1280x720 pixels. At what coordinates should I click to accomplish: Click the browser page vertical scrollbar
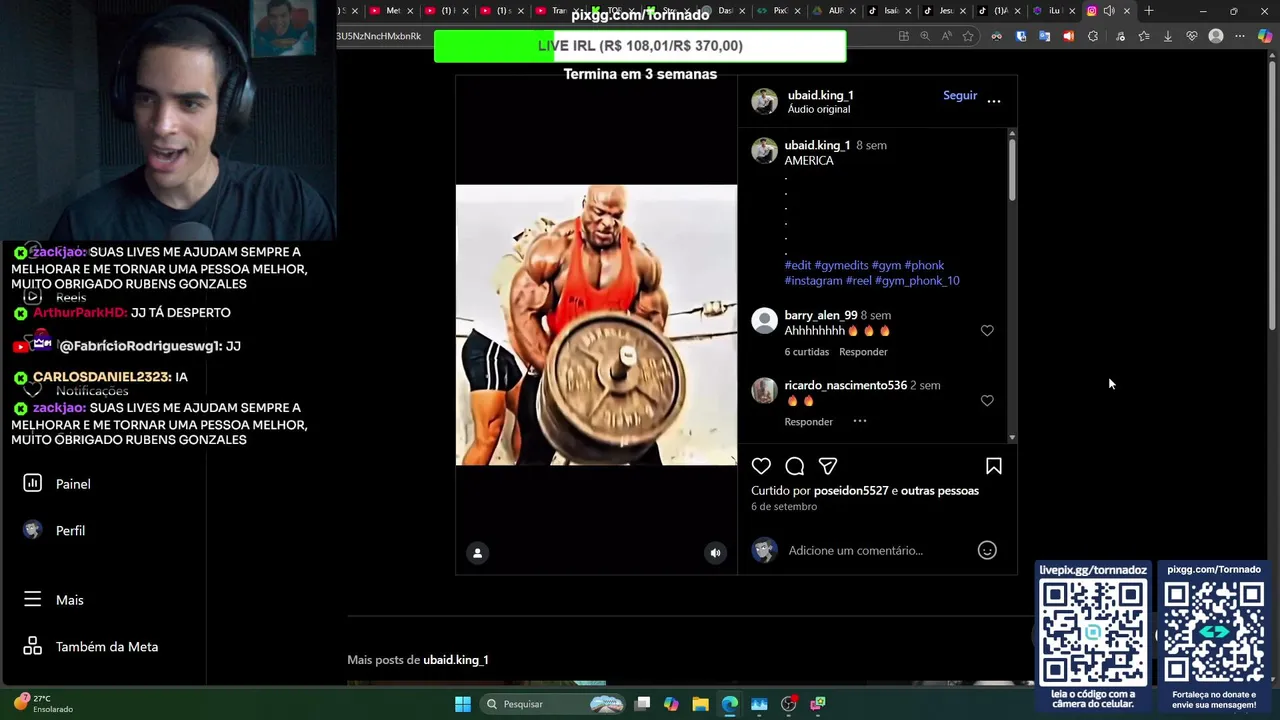pyautogui.click(x=1272, y=195)
